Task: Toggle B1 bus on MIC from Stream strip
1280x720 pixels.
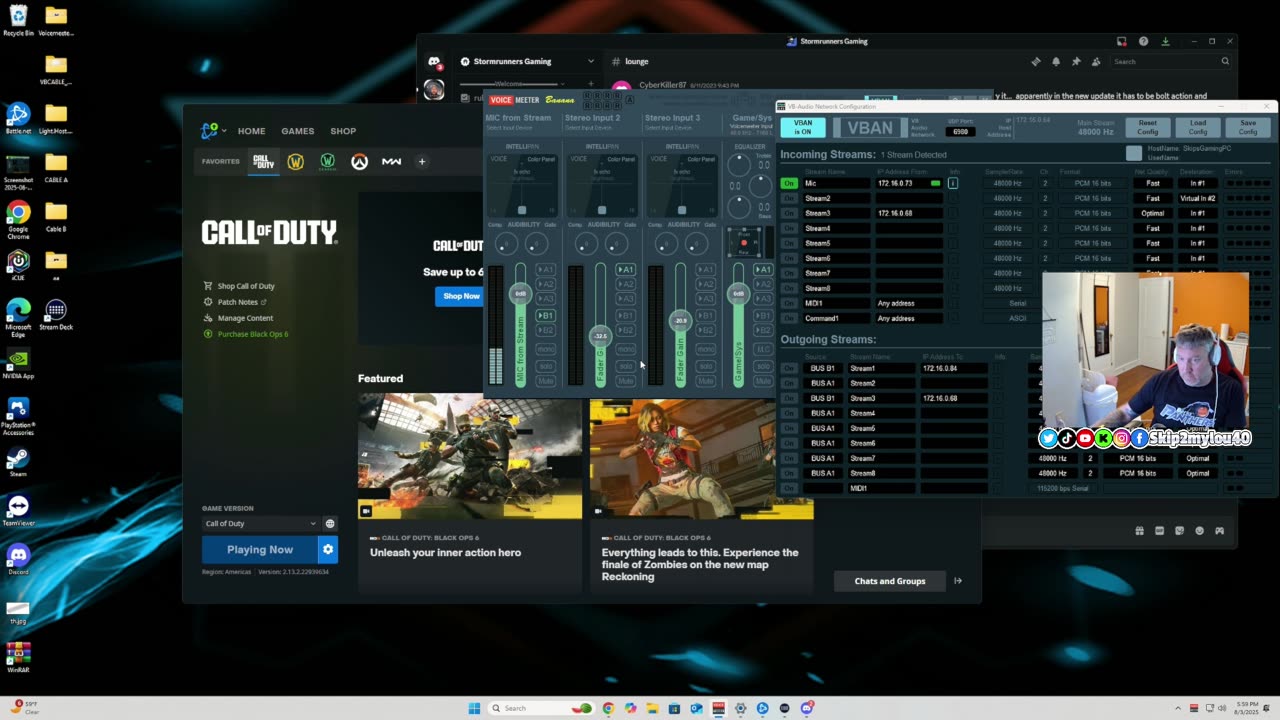Action: click(545, 316)
